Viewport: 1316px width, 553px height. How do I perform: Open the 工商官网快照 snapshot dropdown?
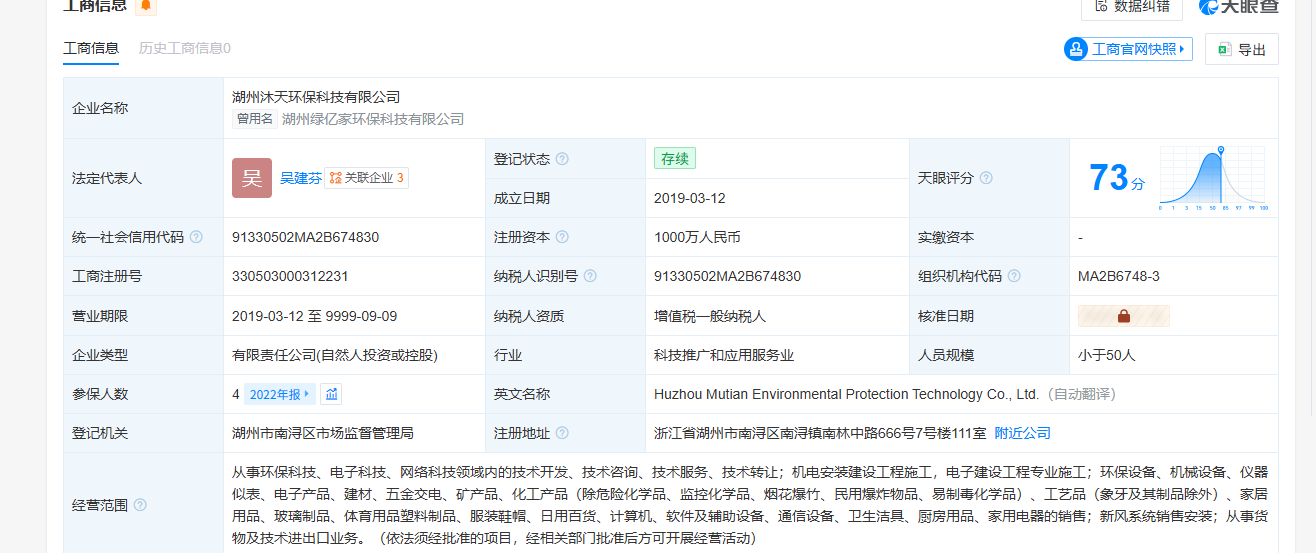(x=1128, y=49)
